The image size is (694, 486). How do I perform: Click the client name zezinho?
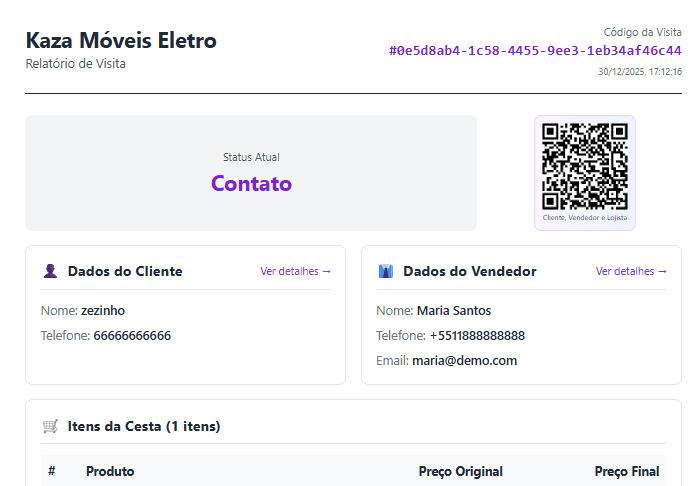[x=103, y=310]
